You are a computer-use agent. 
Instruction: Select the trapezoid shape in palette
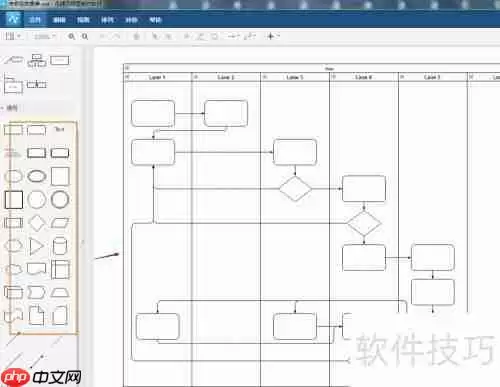[60, 293]
